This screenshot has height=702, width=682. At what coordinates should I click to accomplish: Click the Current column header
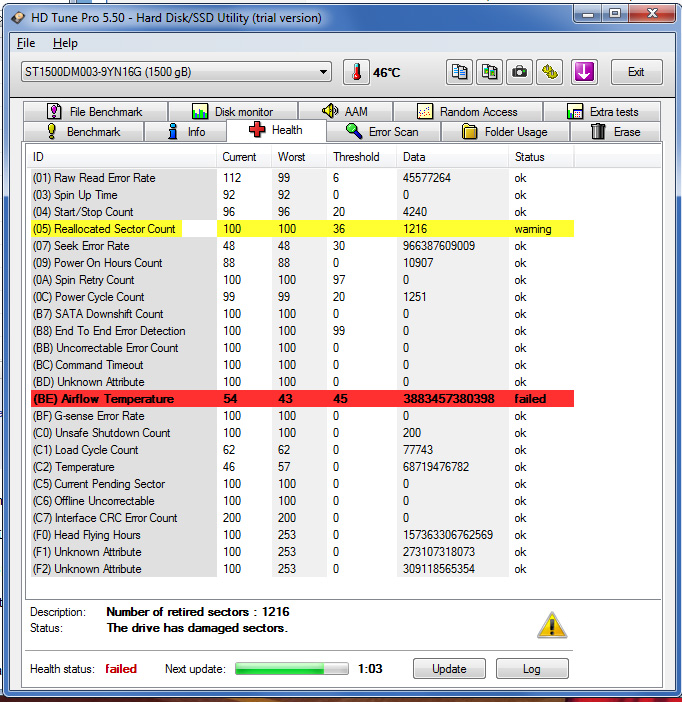[x=244, y=157]
